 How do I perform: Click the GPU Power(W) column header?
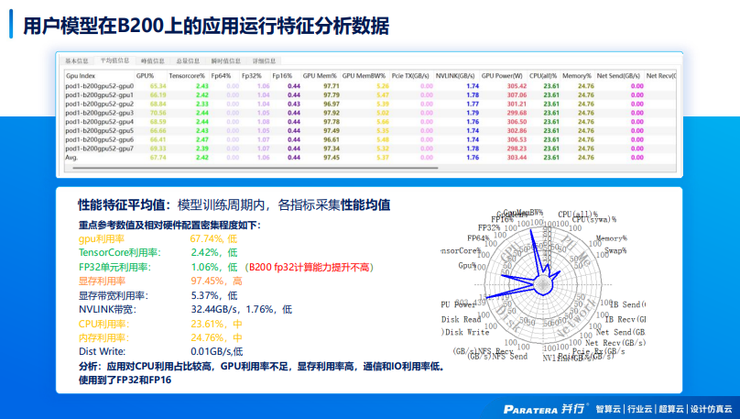[502, 75]
